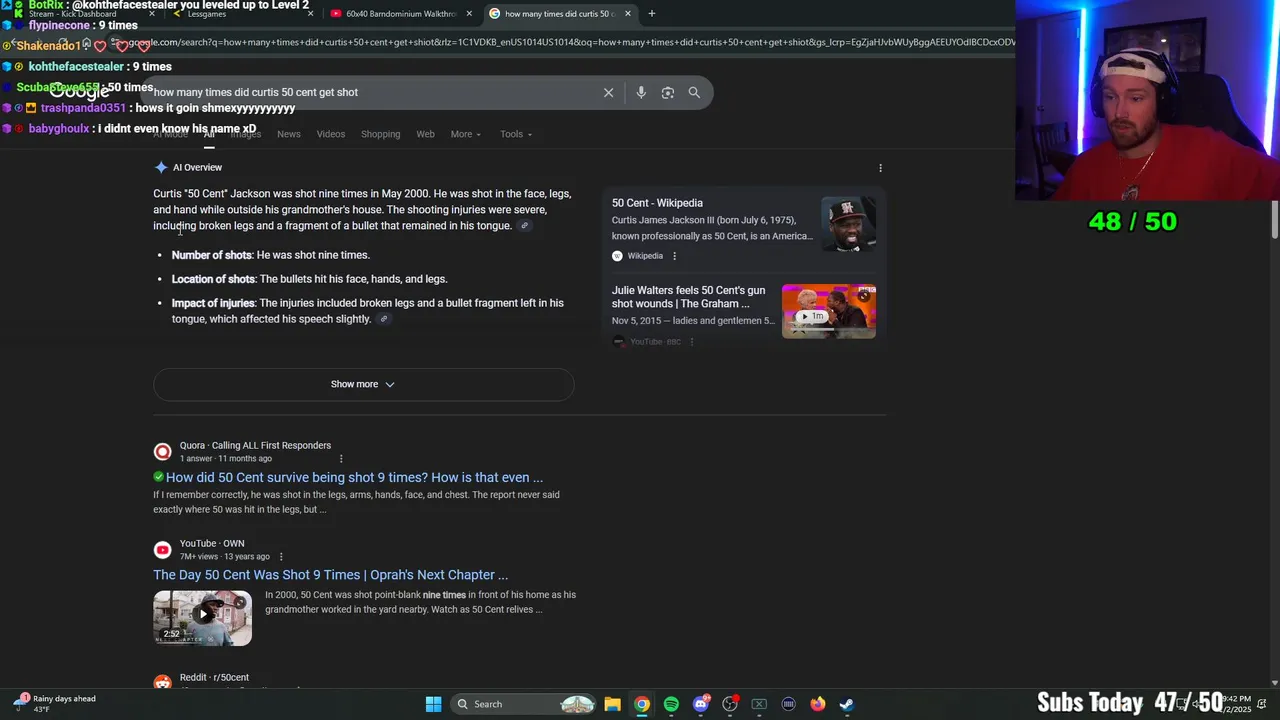Open 'The Day 50 Cent Was Shot 9 Times' link

[x=330, y=575]
